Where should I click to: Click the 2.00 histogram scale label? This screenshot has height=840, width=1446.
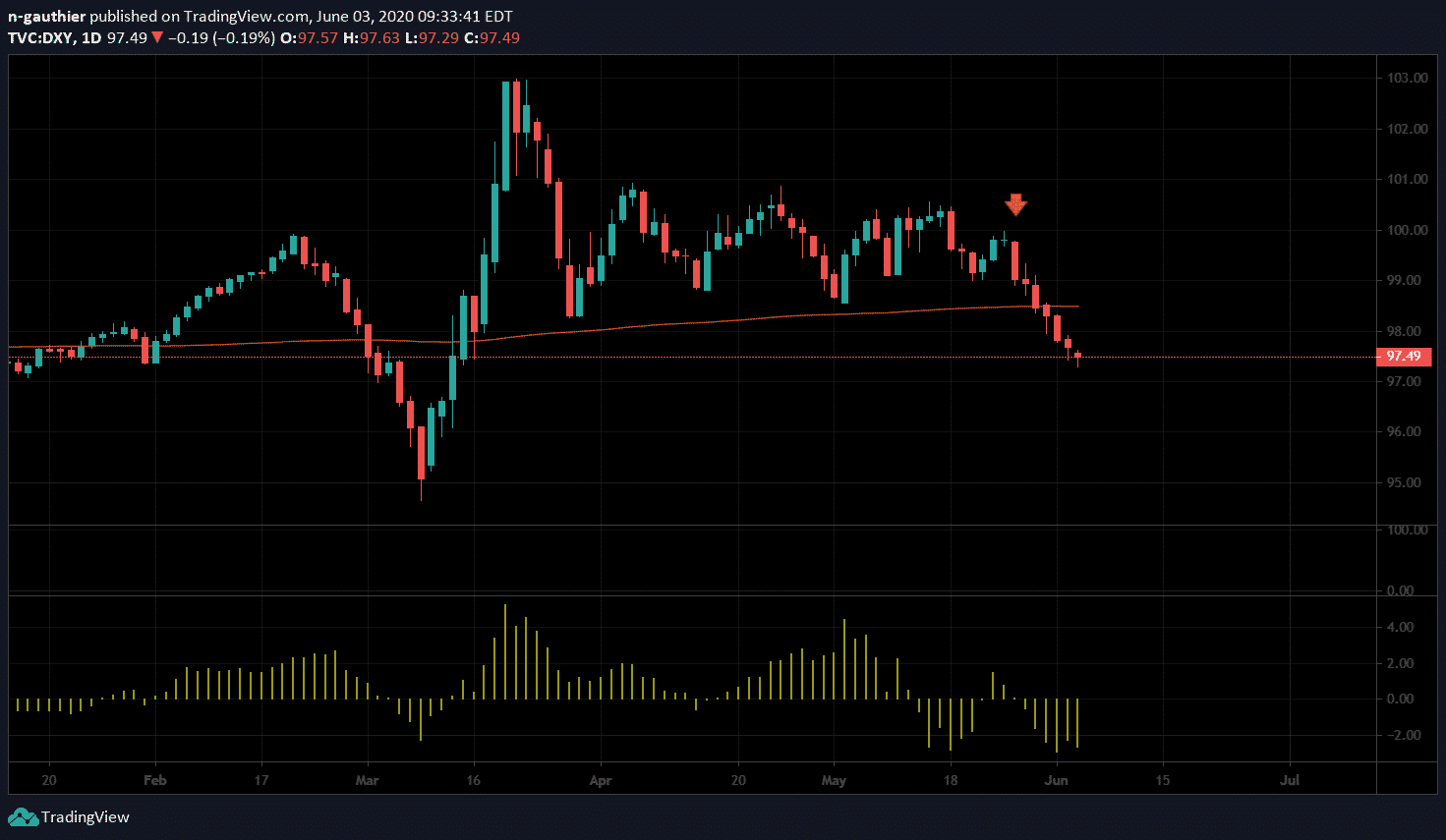[x=1400, y=664]
